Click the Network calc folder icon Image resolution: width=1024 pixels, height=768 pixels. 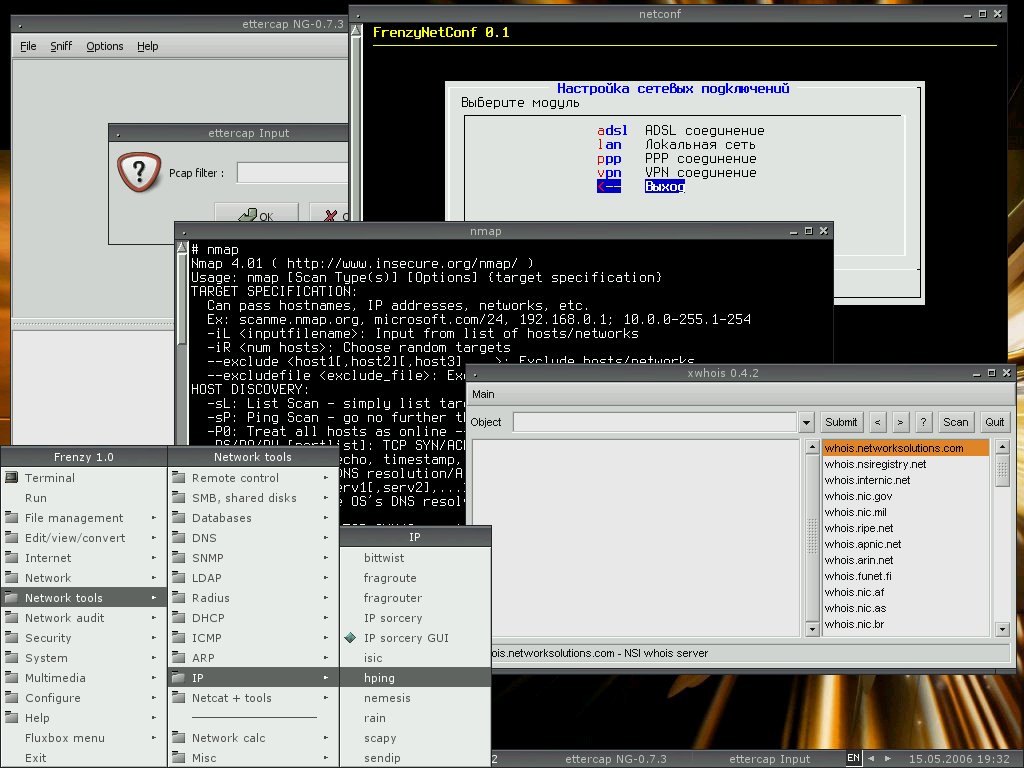tap(178, 737)
